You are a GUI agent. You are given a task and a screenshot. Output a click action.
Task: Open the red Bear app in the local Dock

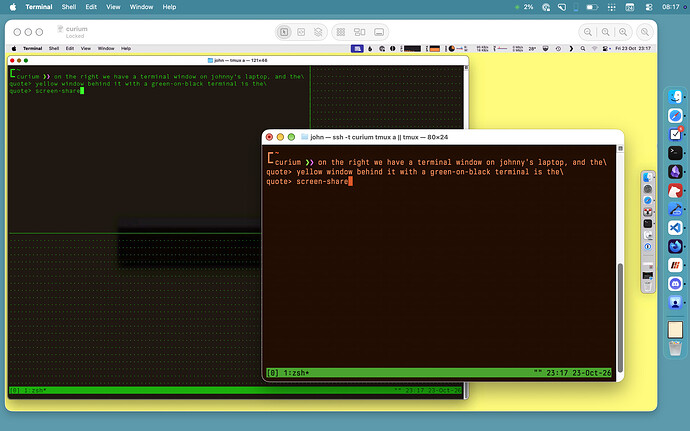(675, 190)
